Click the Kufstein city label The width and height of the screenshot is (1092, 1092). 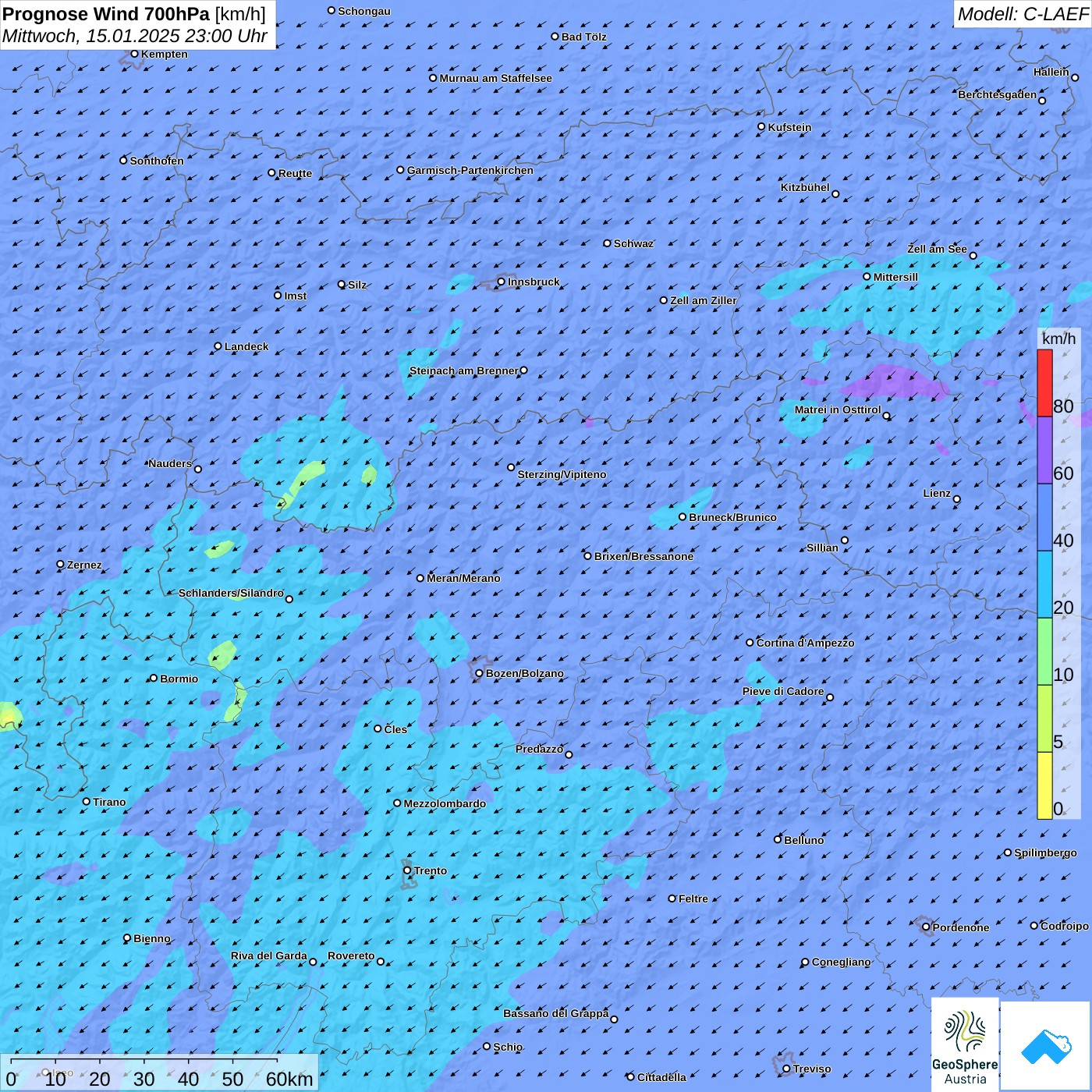789,127
